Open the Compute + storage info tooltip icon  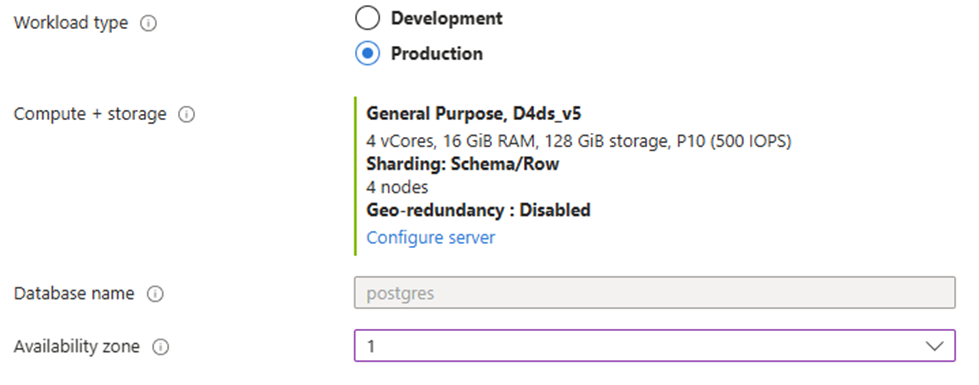pyautogui.click(x=187, y=115)
